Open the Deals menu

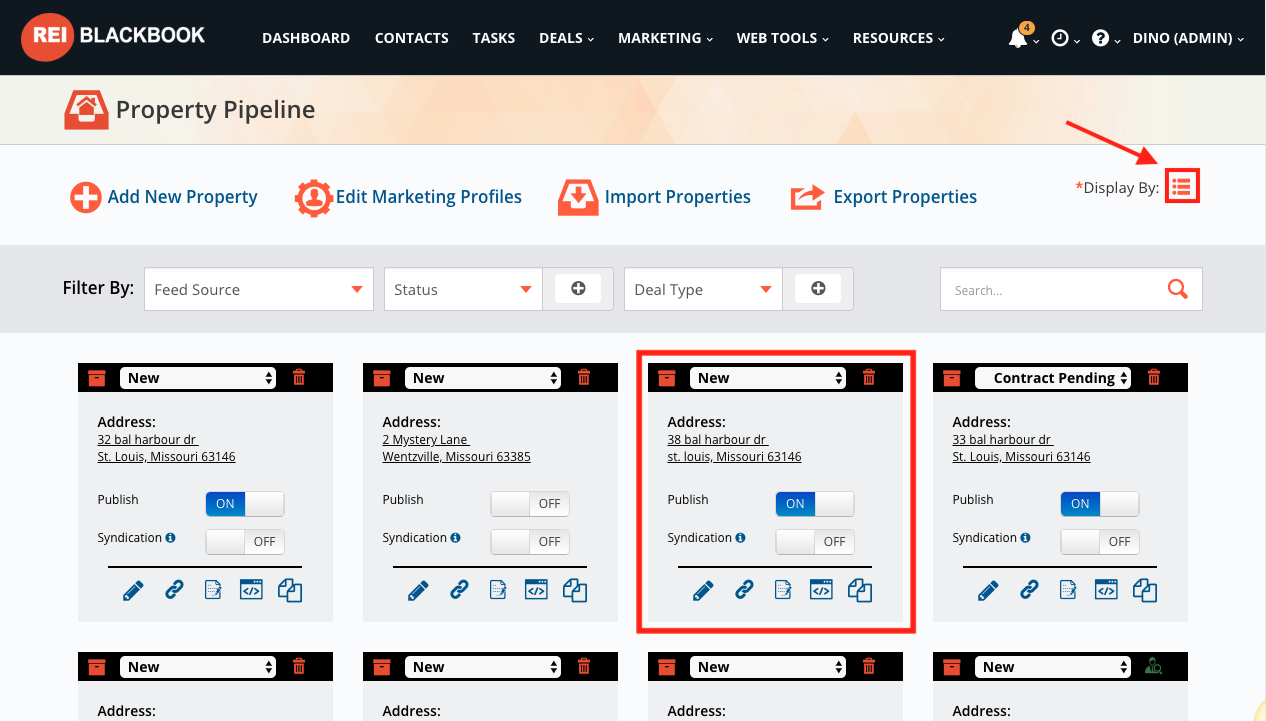pos(567,38)
